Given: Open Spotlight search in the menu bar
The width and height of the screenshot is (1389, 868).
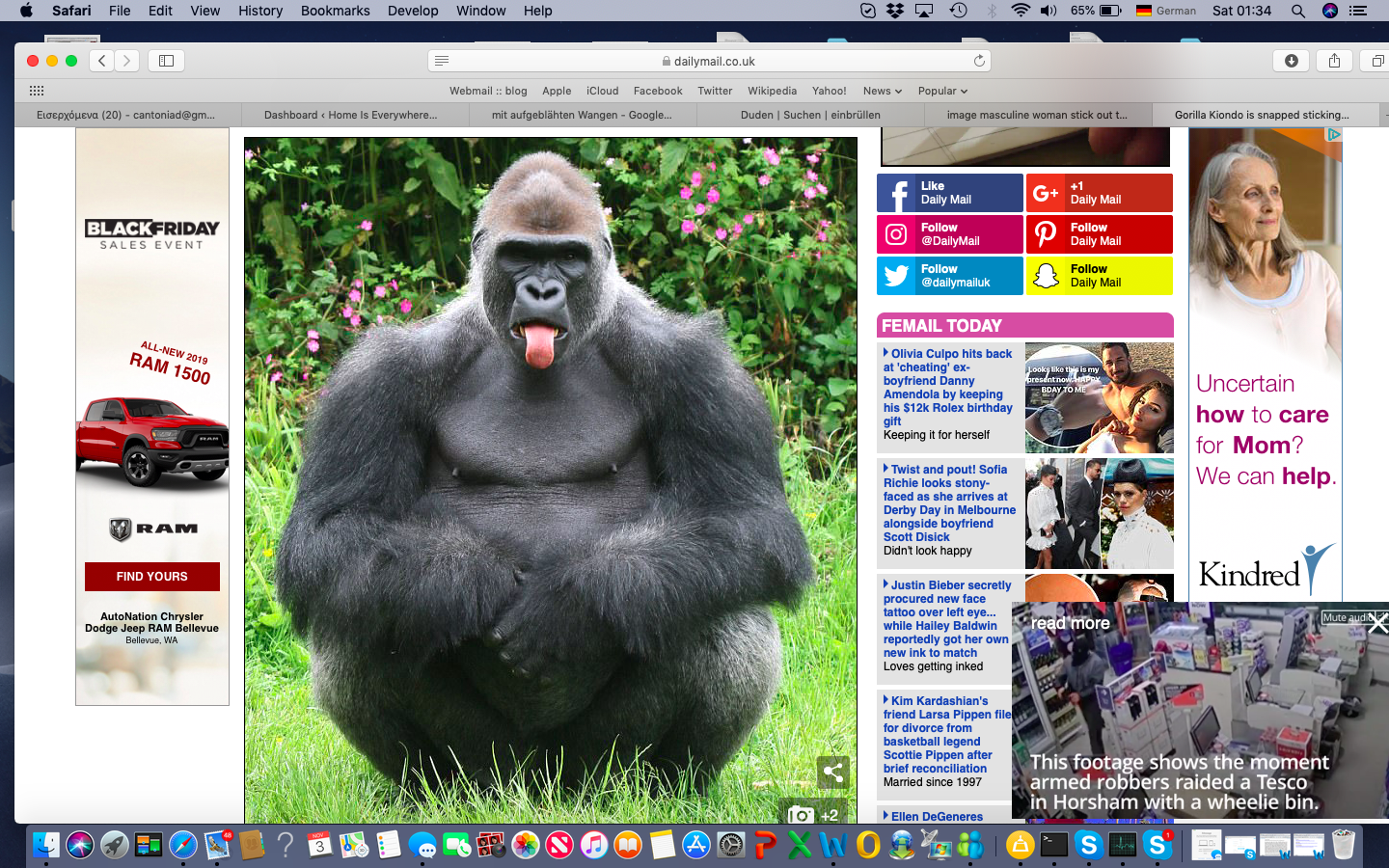Looking at the screenshot, I should [x=1298, y=11].
